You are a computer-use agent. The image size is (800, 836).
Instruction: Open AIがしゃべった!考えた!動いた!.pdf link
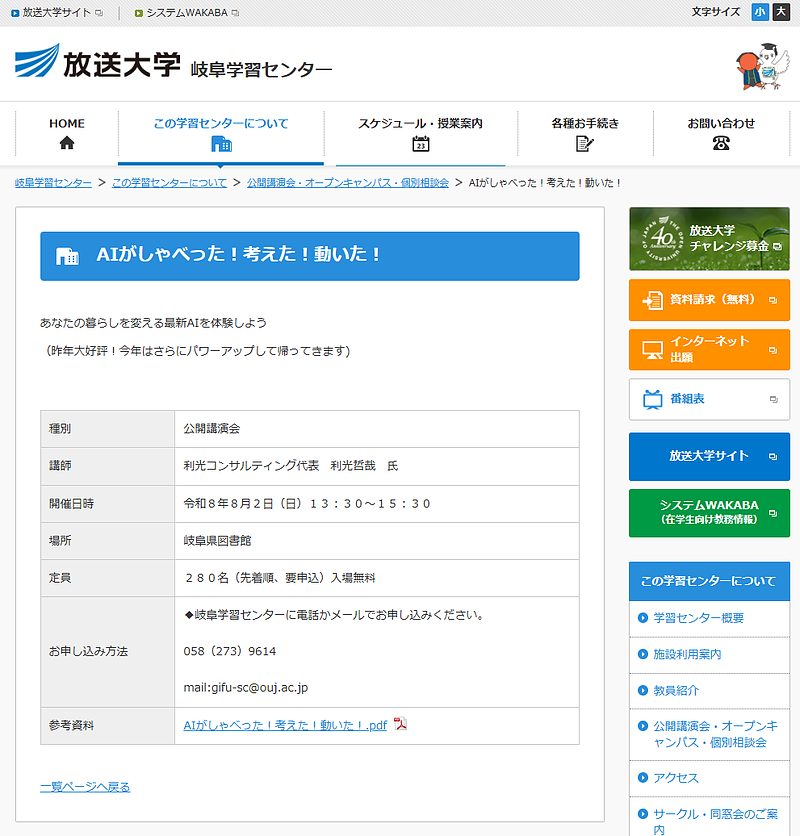[285, 725]
